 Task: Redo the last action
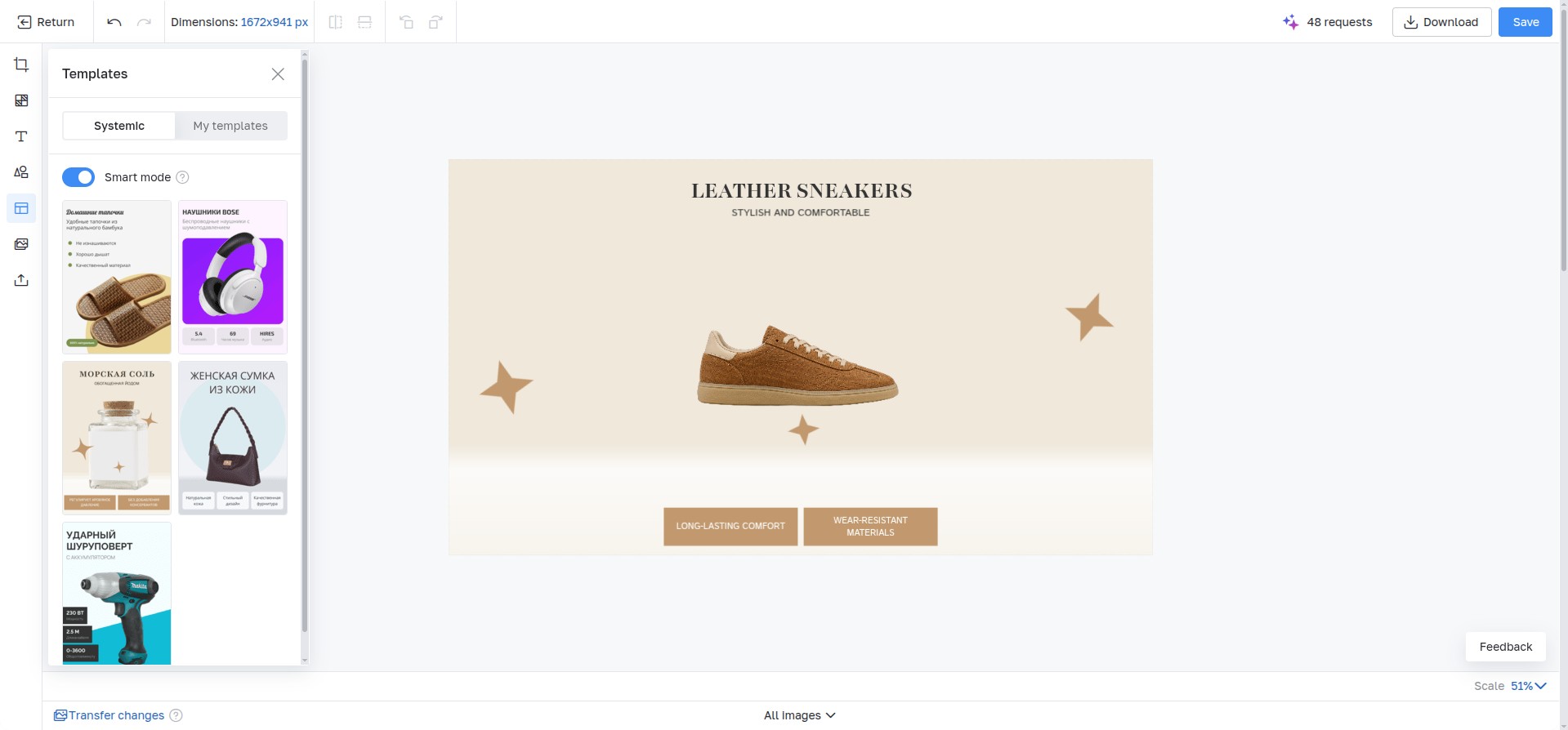click(144, 22)
